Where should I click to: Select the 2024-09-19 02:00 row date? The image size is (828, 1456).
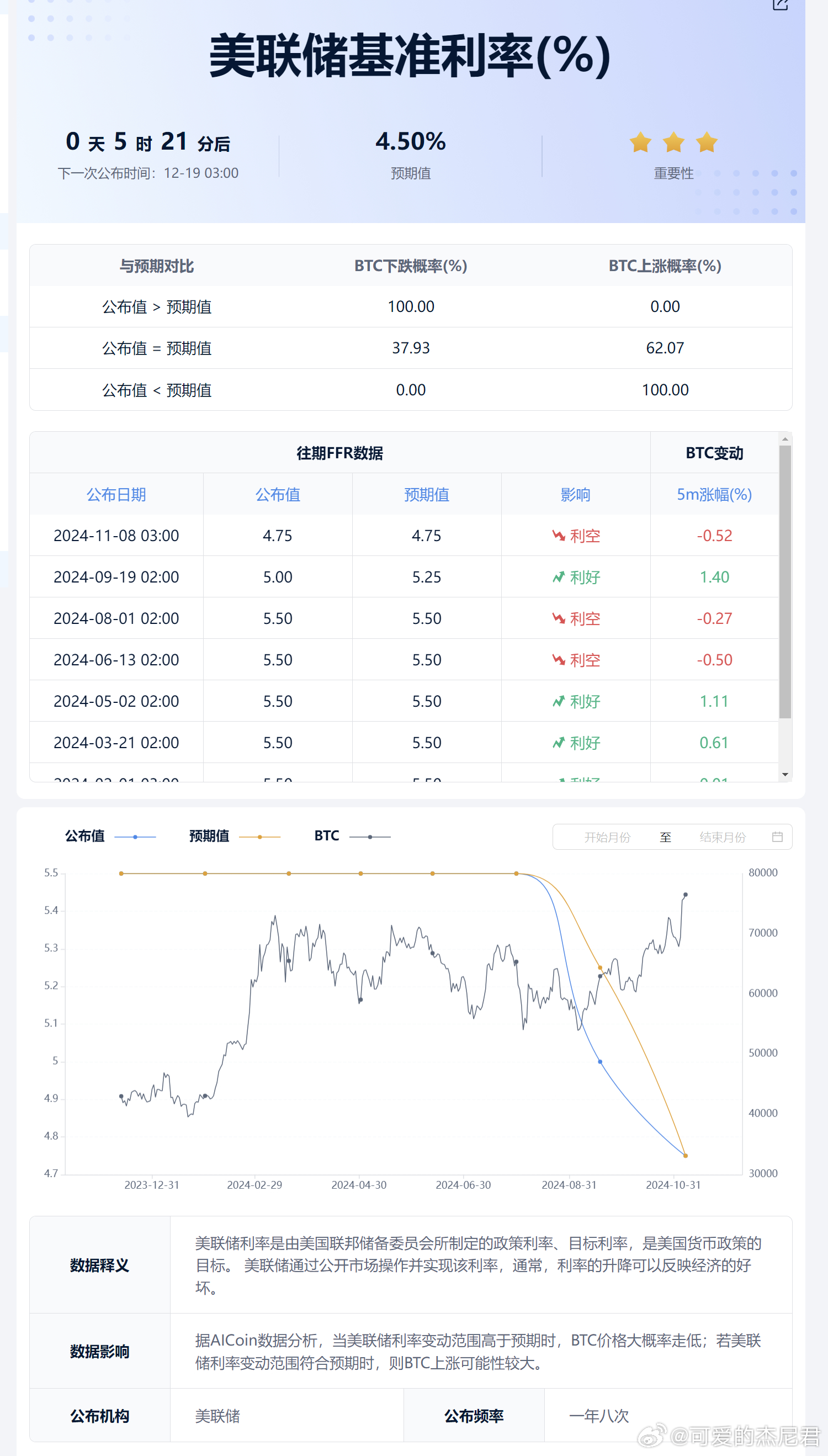116,578
